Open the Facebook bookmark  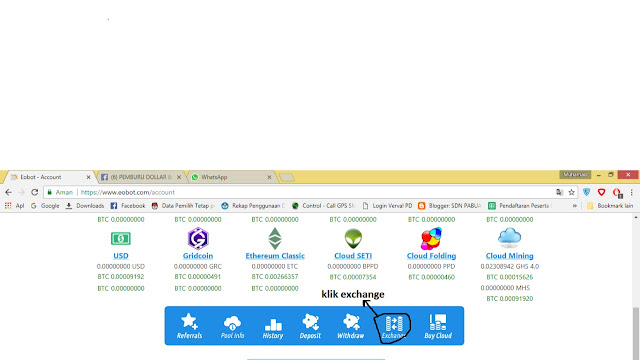(x=128, y=206)
